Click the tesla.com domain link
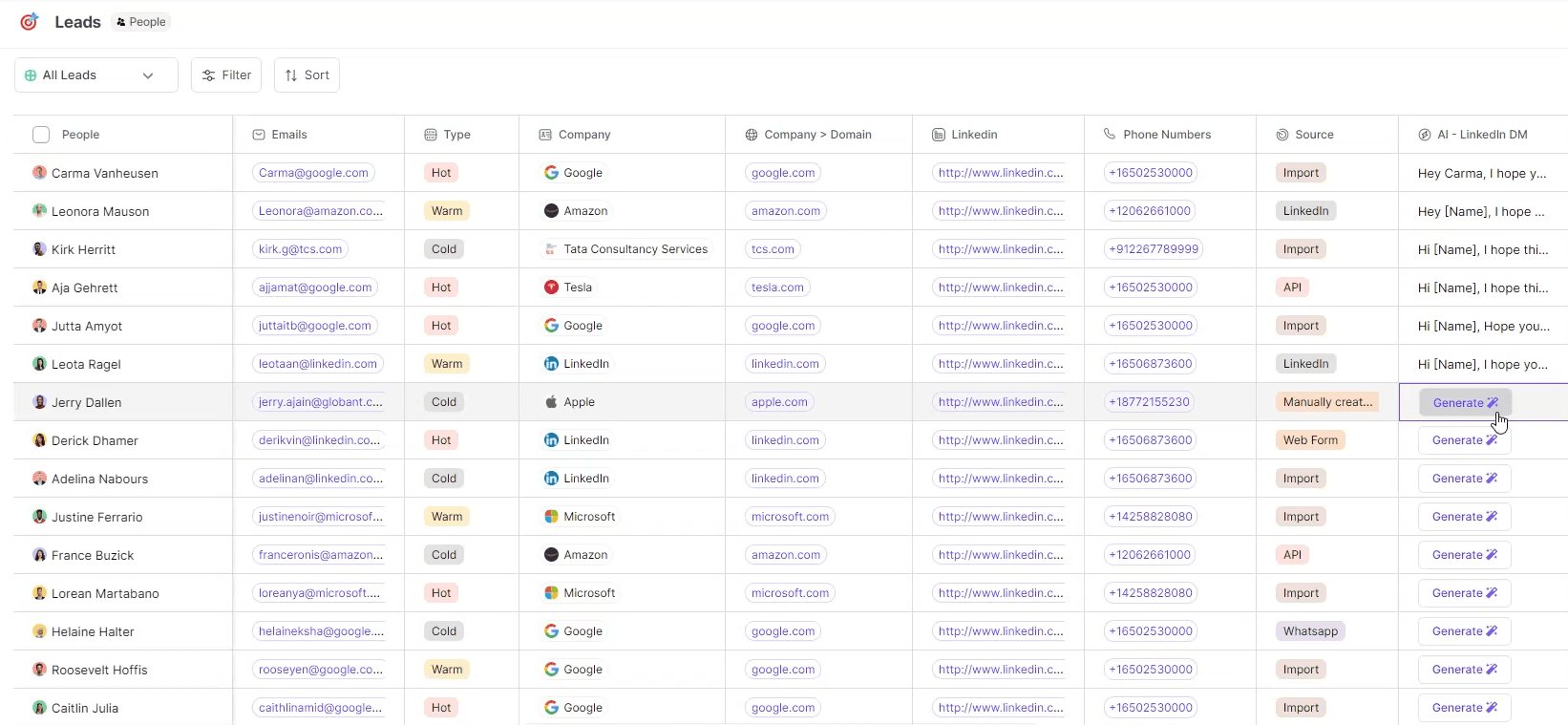This screenshot has height=725, width=1568. (x=777, y=288)
